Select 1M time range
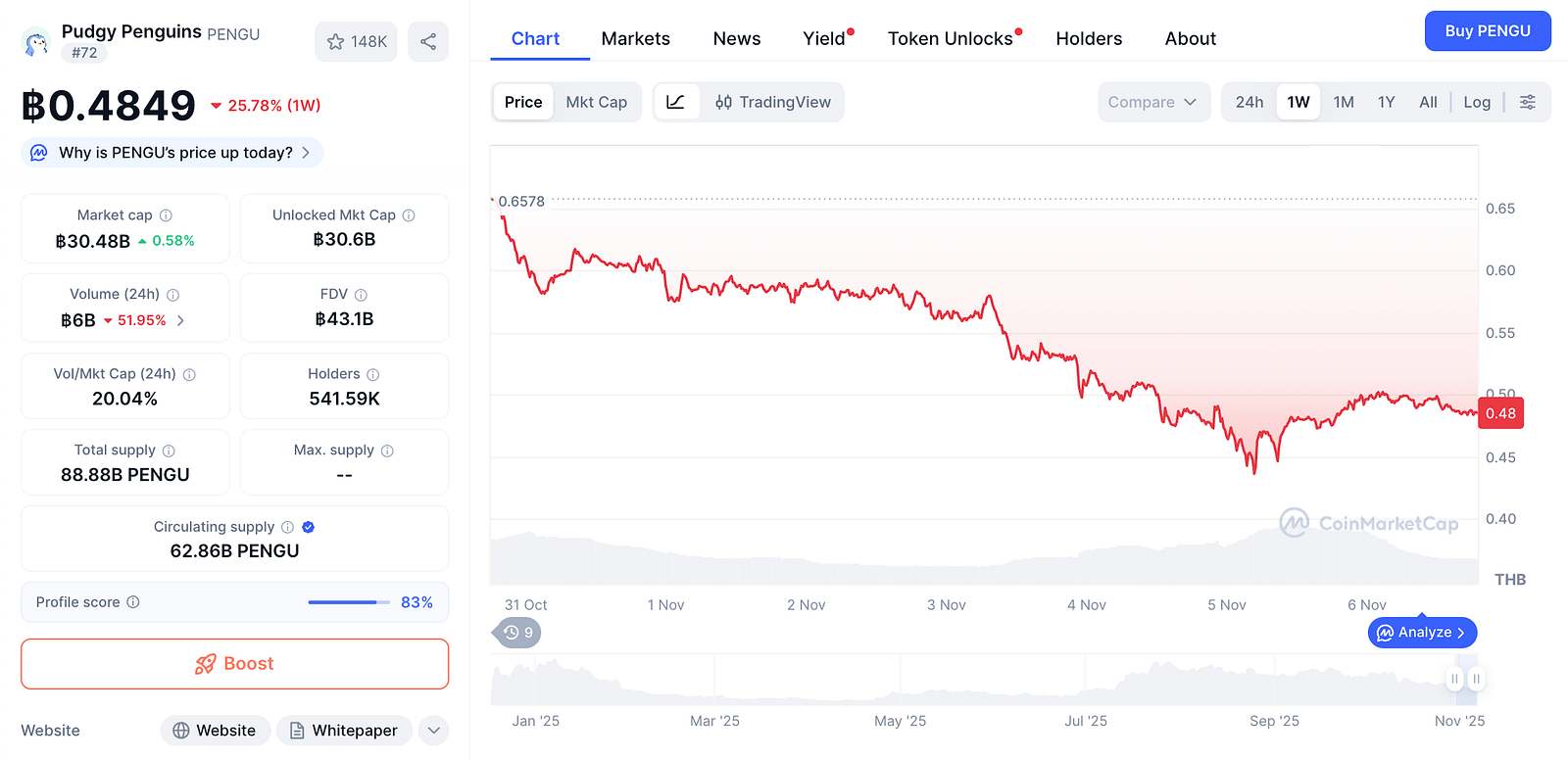1568x760 pixels. pos(1344,102)
